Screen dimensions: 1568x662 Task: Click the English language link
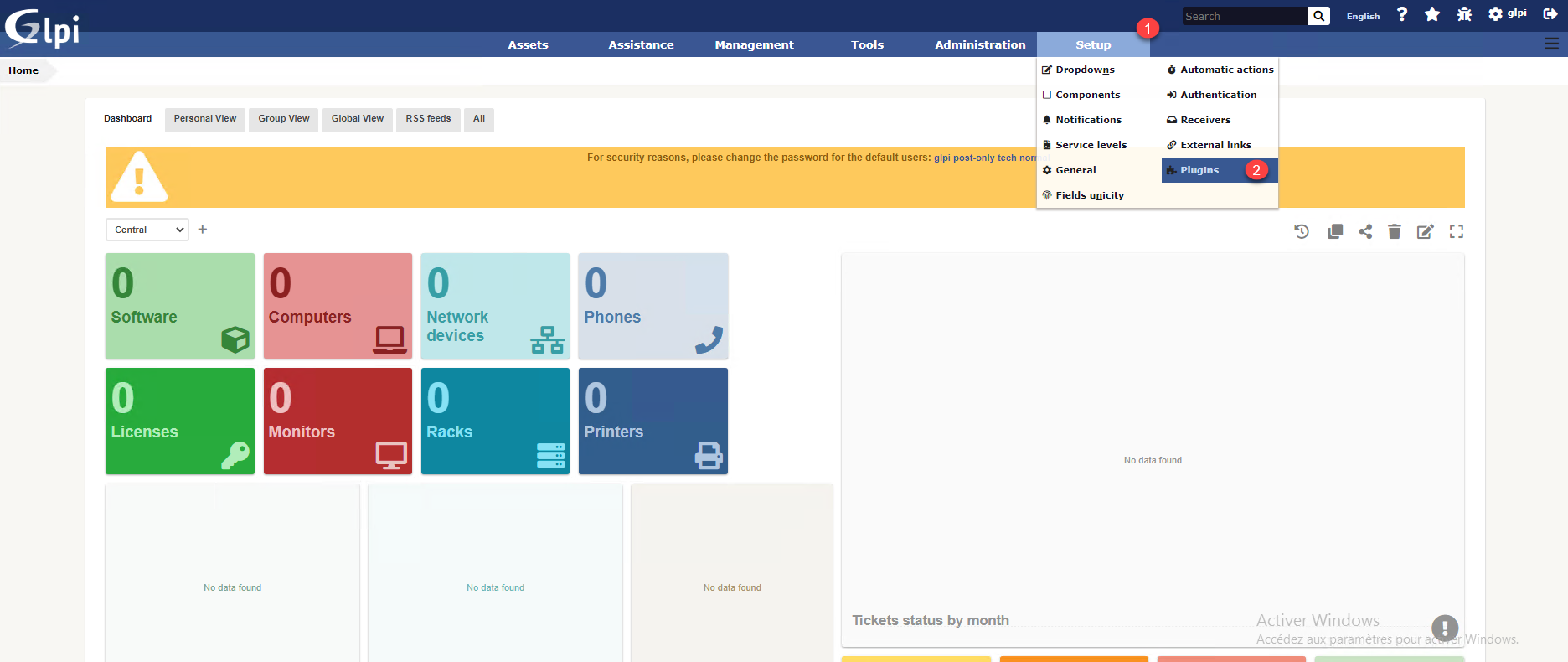click(x=1363, y=16)
